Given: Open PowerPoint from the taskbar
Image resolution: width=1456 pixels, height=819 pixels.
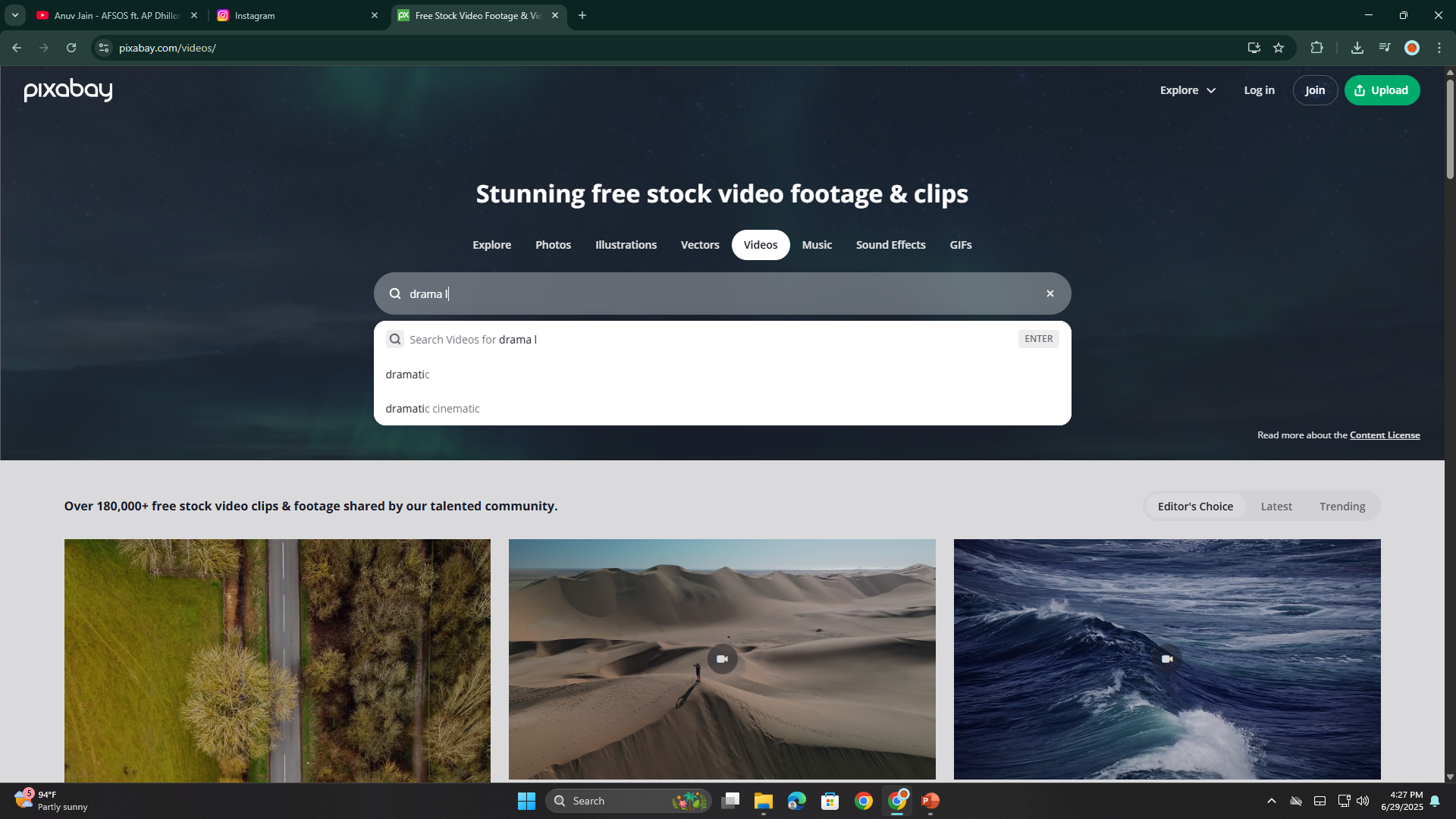Looking at the screenshot, I should [x=930, y=801].
